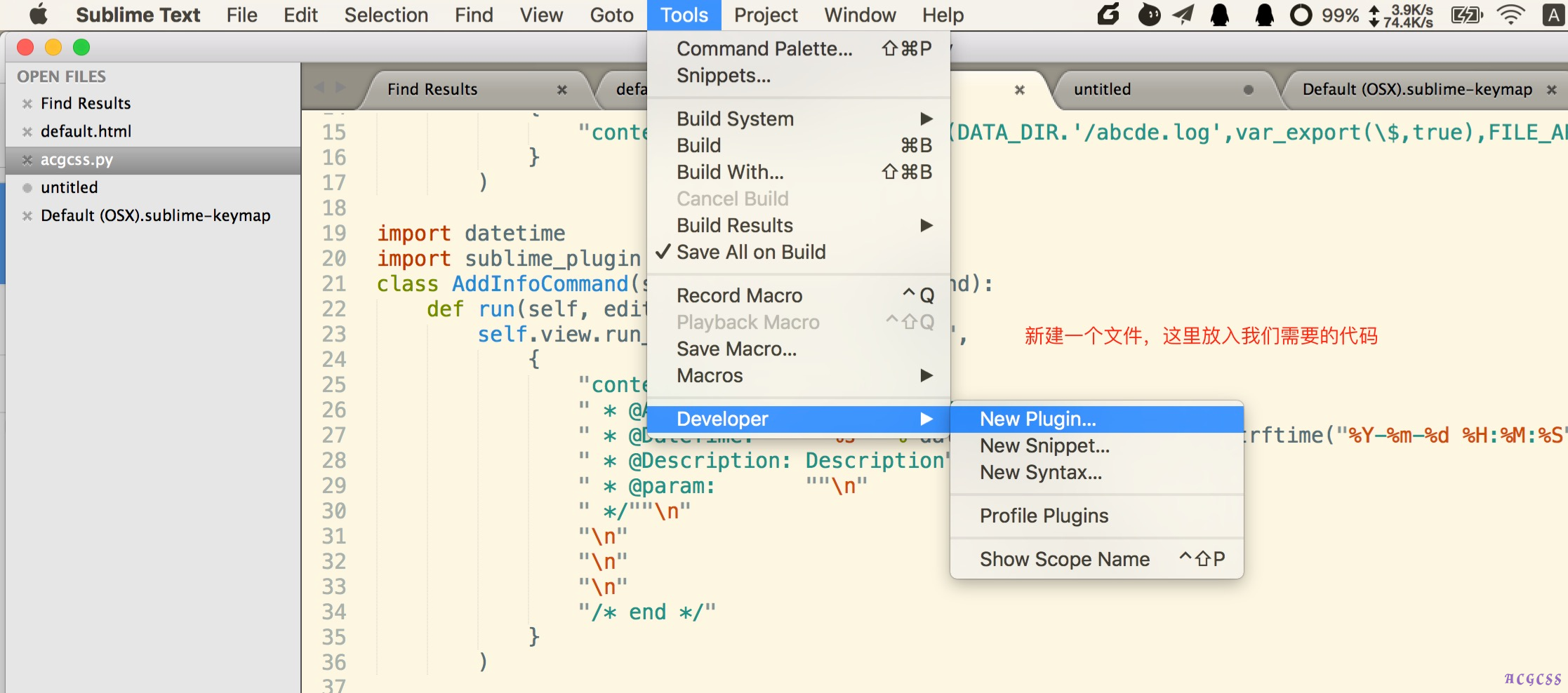The height and width of the screenshot is (693, 1568).
Task: Click the paper plane menu bar icon
Action: [1183, 15]
